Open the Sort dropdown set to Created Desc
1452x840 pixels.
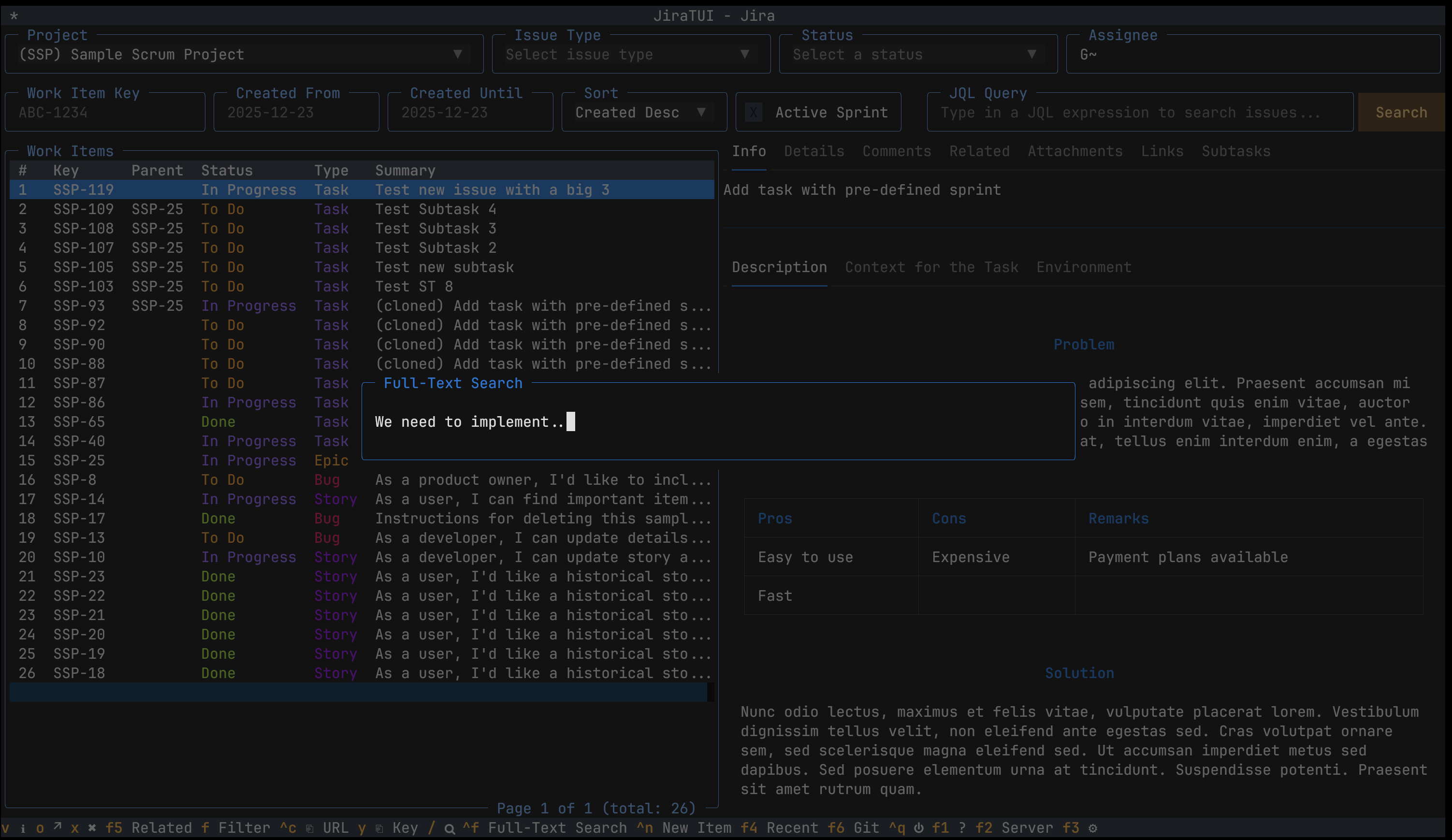[644, 112]
